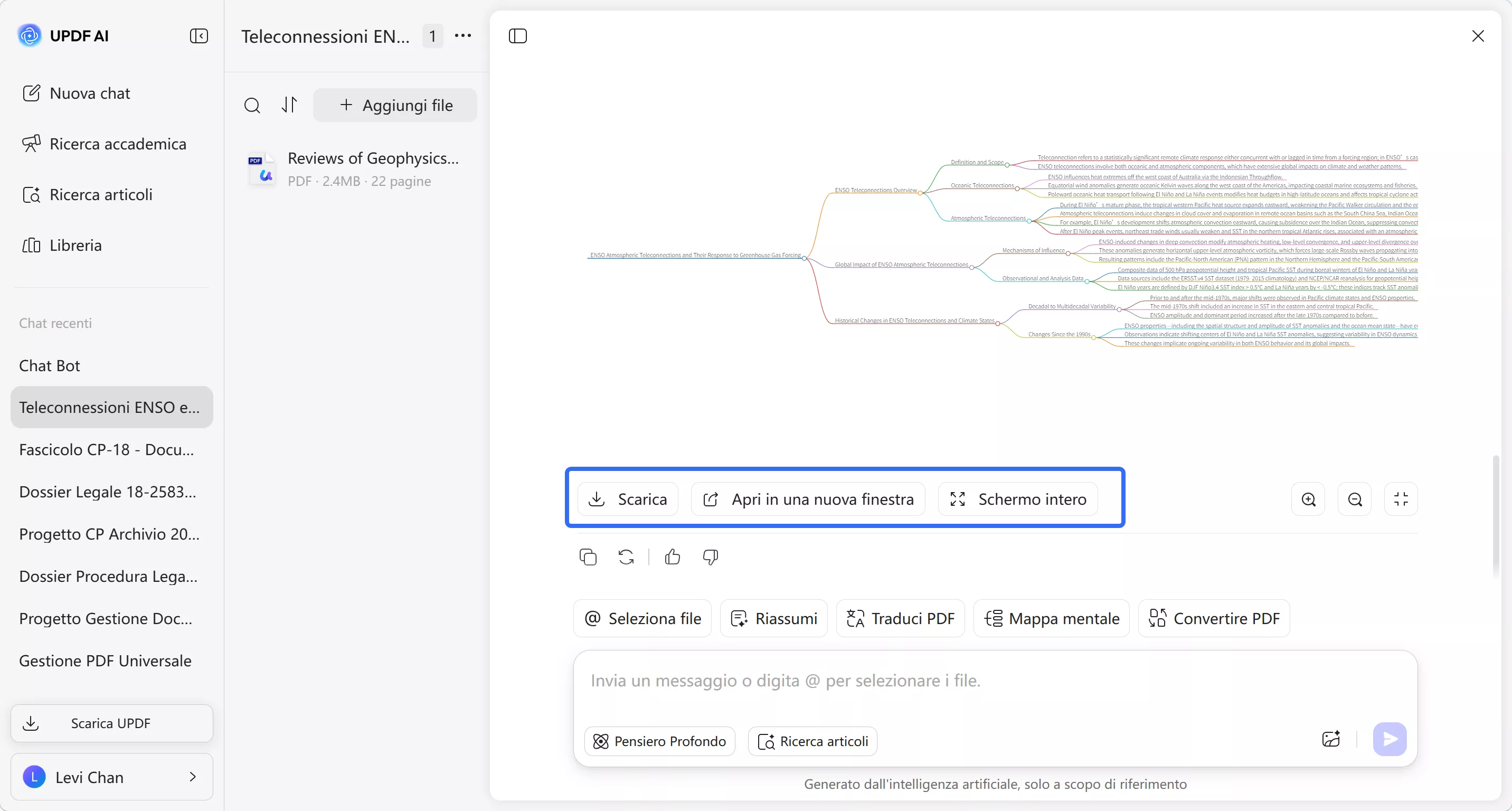Select the Teleconnessioni ENSO chat
The height and width of the screenshot is (811, 1512).
[x=111, y=407]
